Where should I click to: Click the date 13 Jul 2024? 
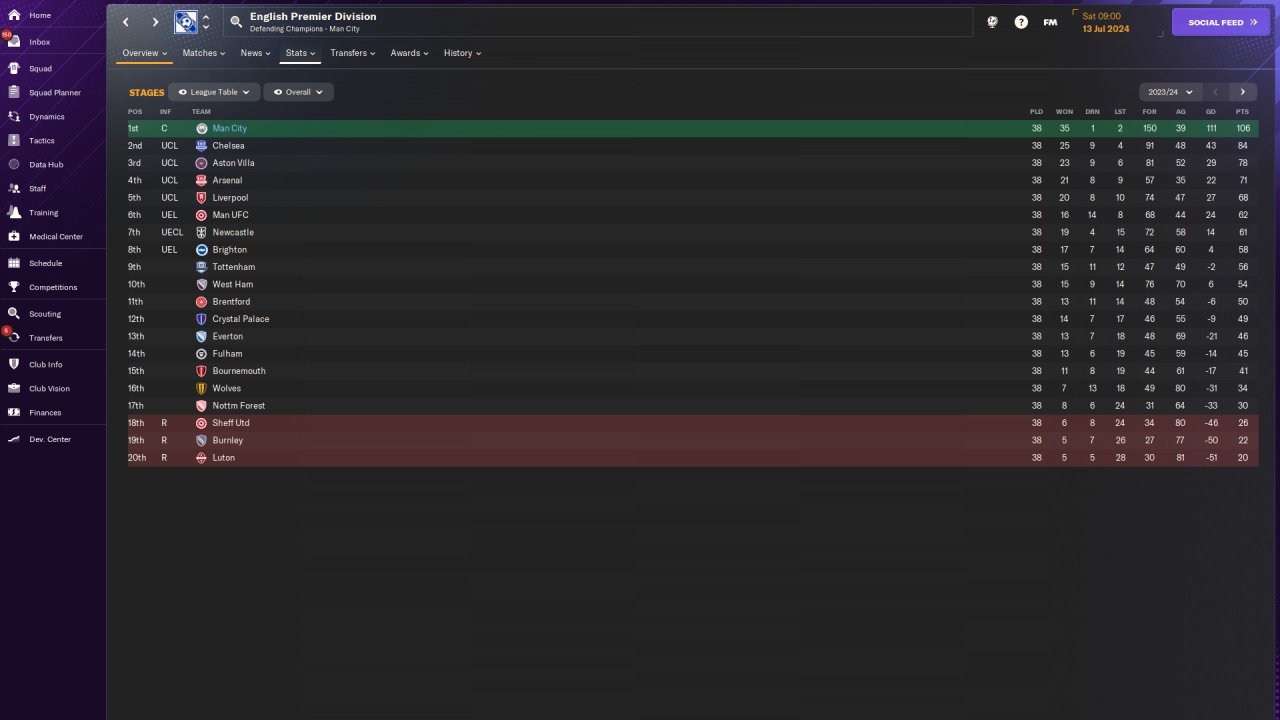[x=1105, y=29]
